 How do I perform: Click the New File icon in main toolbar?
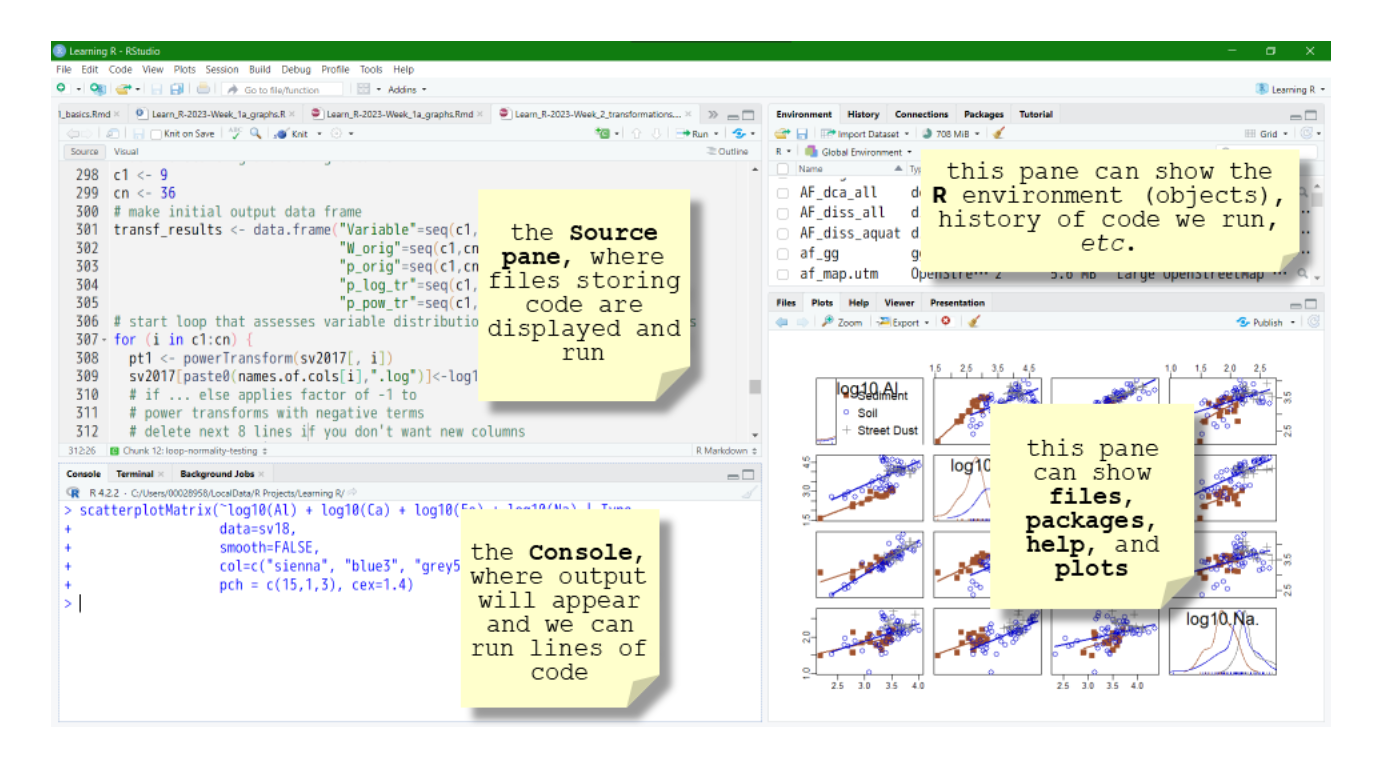point(61,89)
